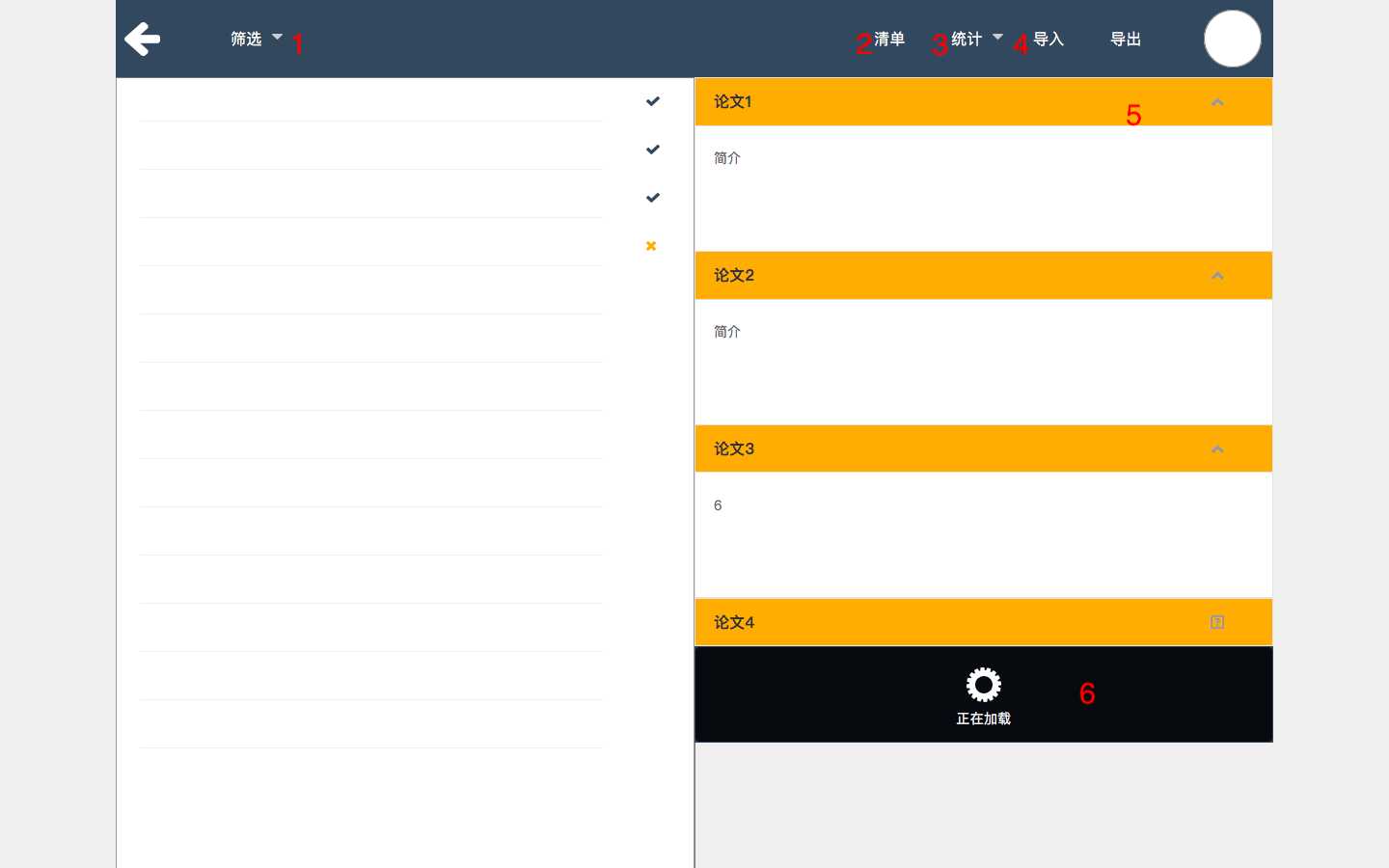Open the round user avatar
The image size is (1389, 868).
[x=1233, y=39]
